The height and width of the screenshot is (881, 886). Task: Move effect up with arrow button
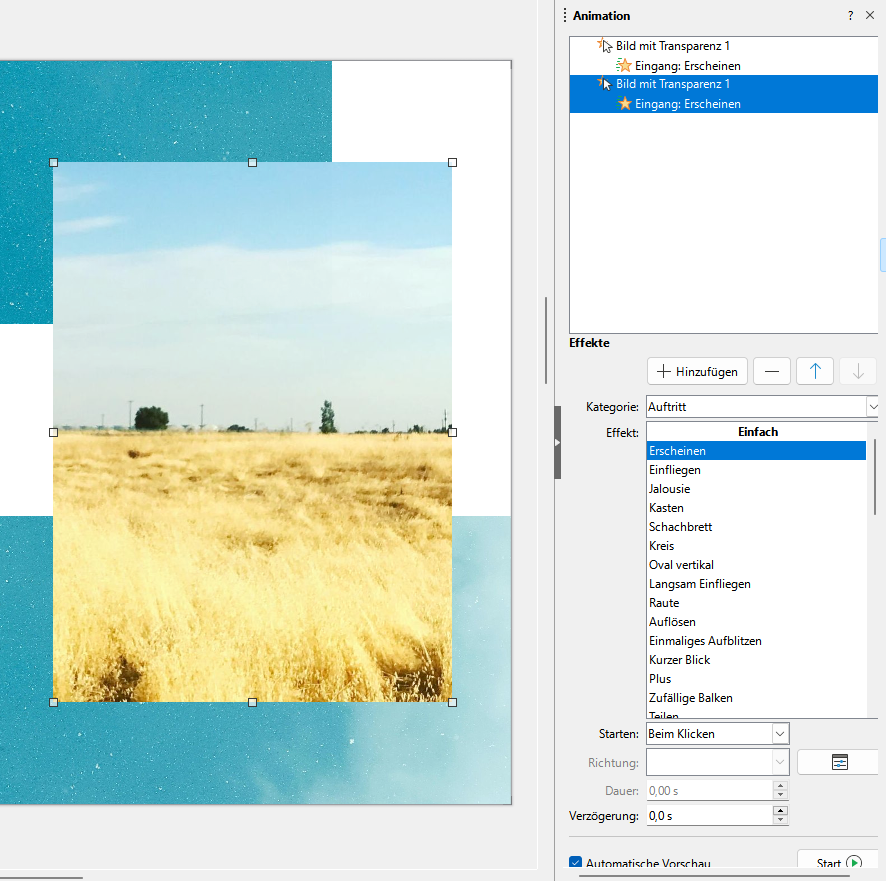tap(814, 371)
